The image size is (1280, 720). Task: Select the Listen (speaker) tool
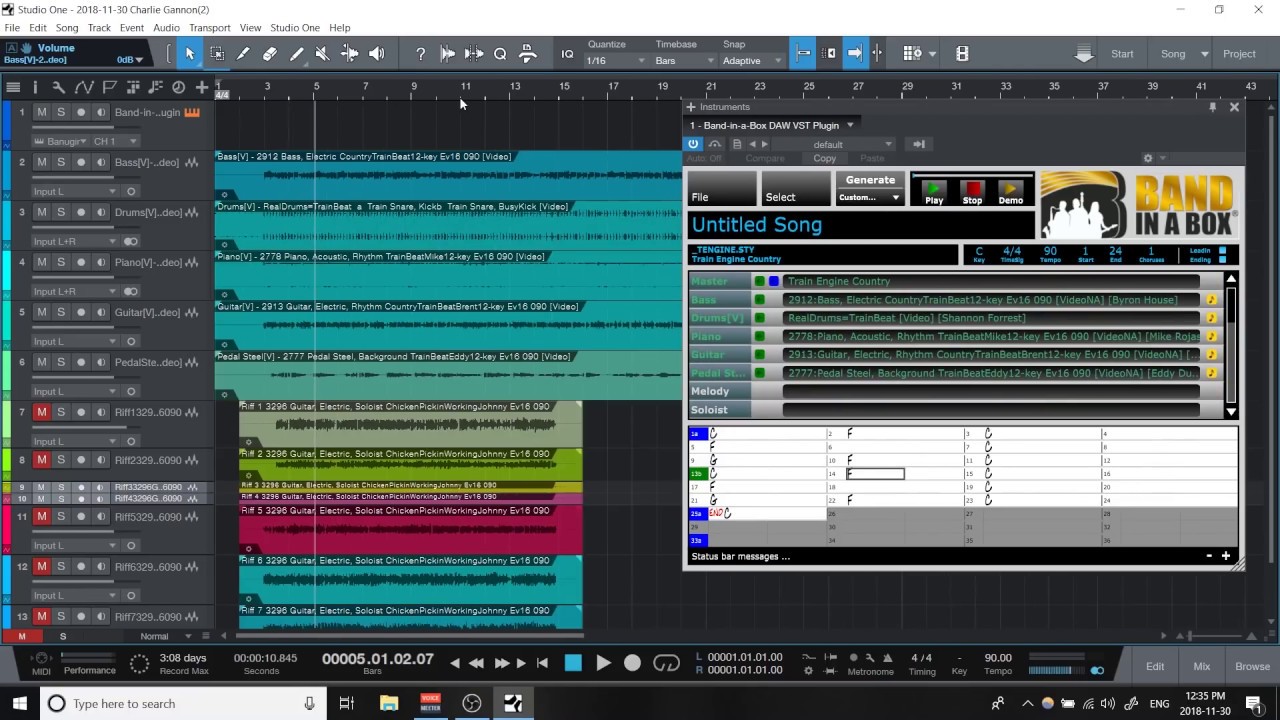click(377, 54)
